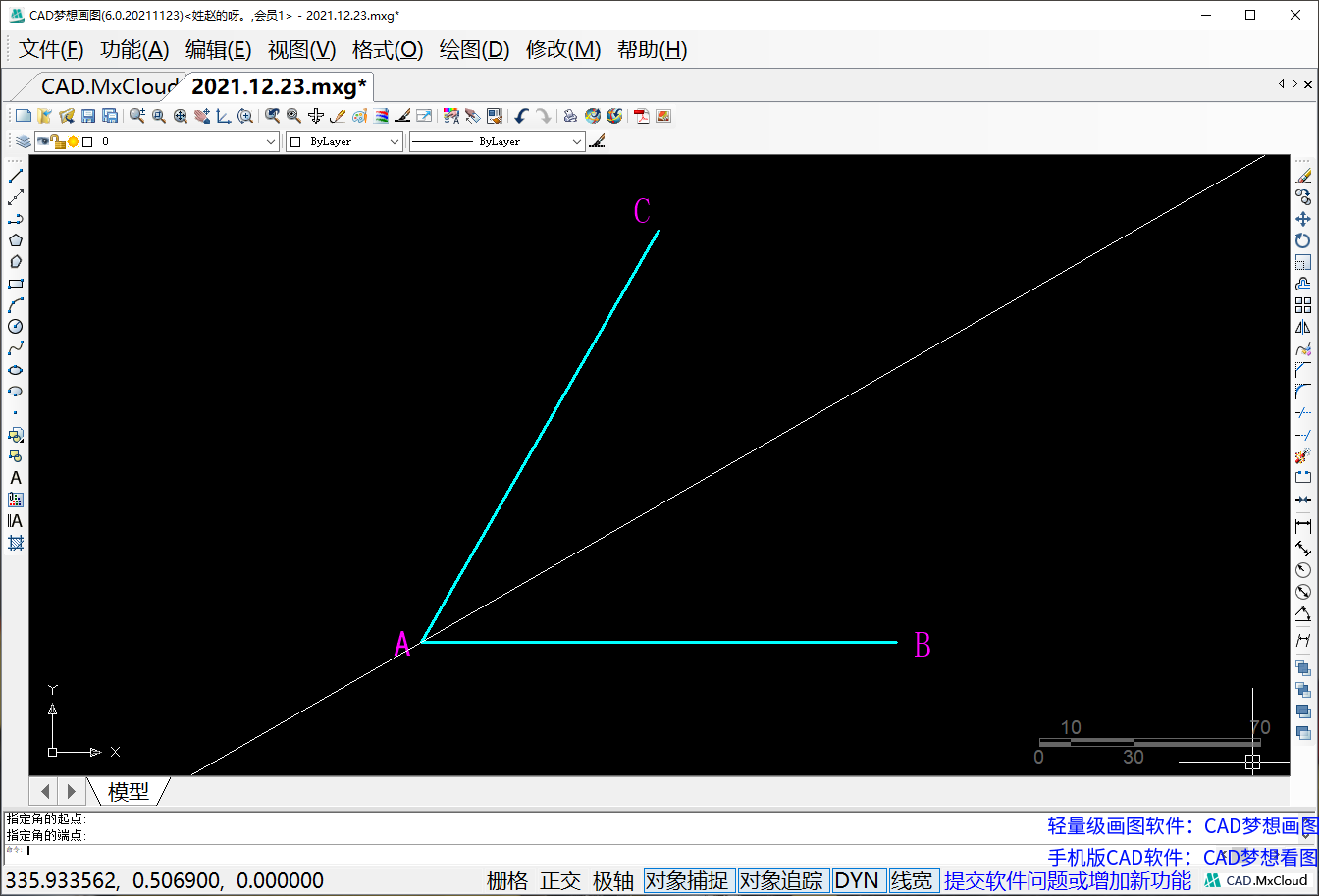Select the Elliptical arc tool
Viewport: 1319px width, 896px height.
[16, 392]
